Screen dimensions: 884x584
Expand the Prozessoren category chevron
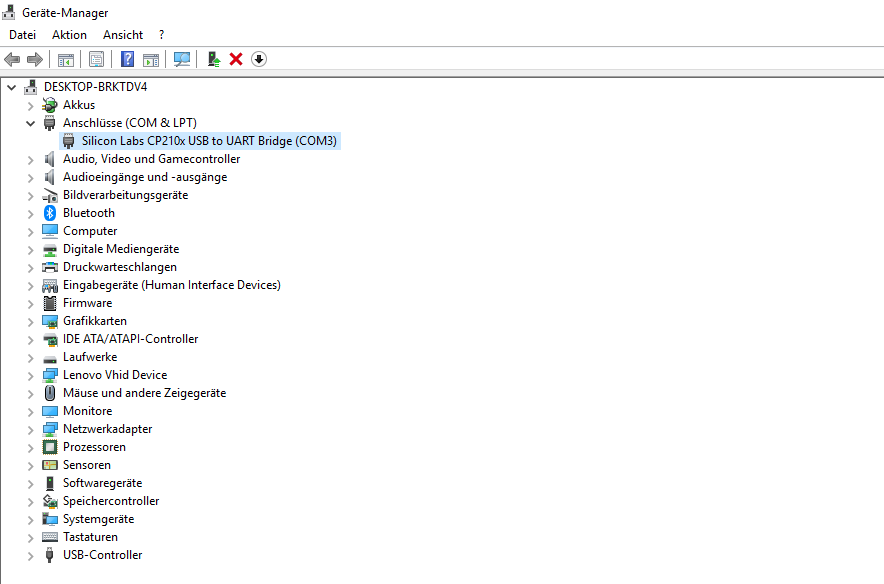[x=30, y=448]
